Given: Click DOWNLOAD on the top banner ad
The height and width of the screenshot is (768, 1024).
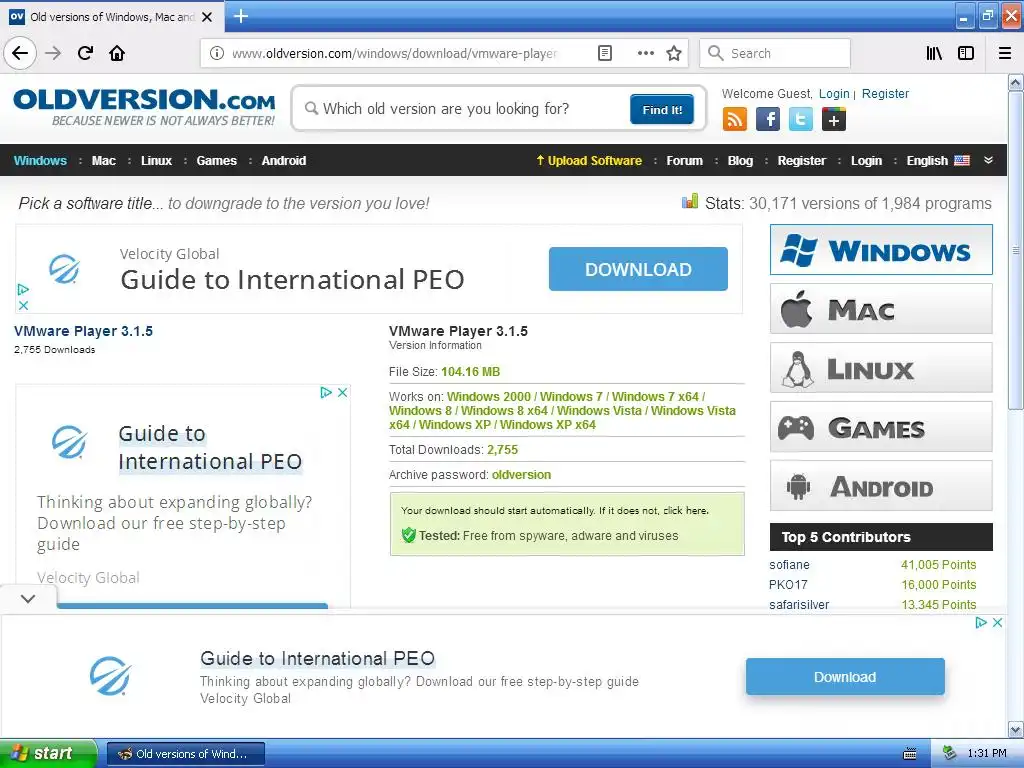Looking at the screenshot, I should tap(638, 269).
